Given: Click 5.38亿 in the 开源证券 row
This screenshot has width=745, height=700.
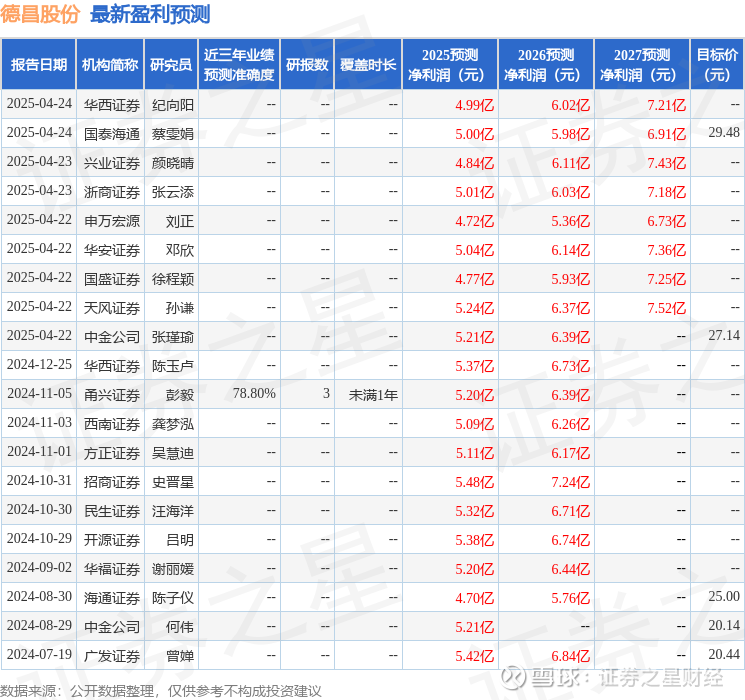Looking at the screenshot, I should click(475, 539).
